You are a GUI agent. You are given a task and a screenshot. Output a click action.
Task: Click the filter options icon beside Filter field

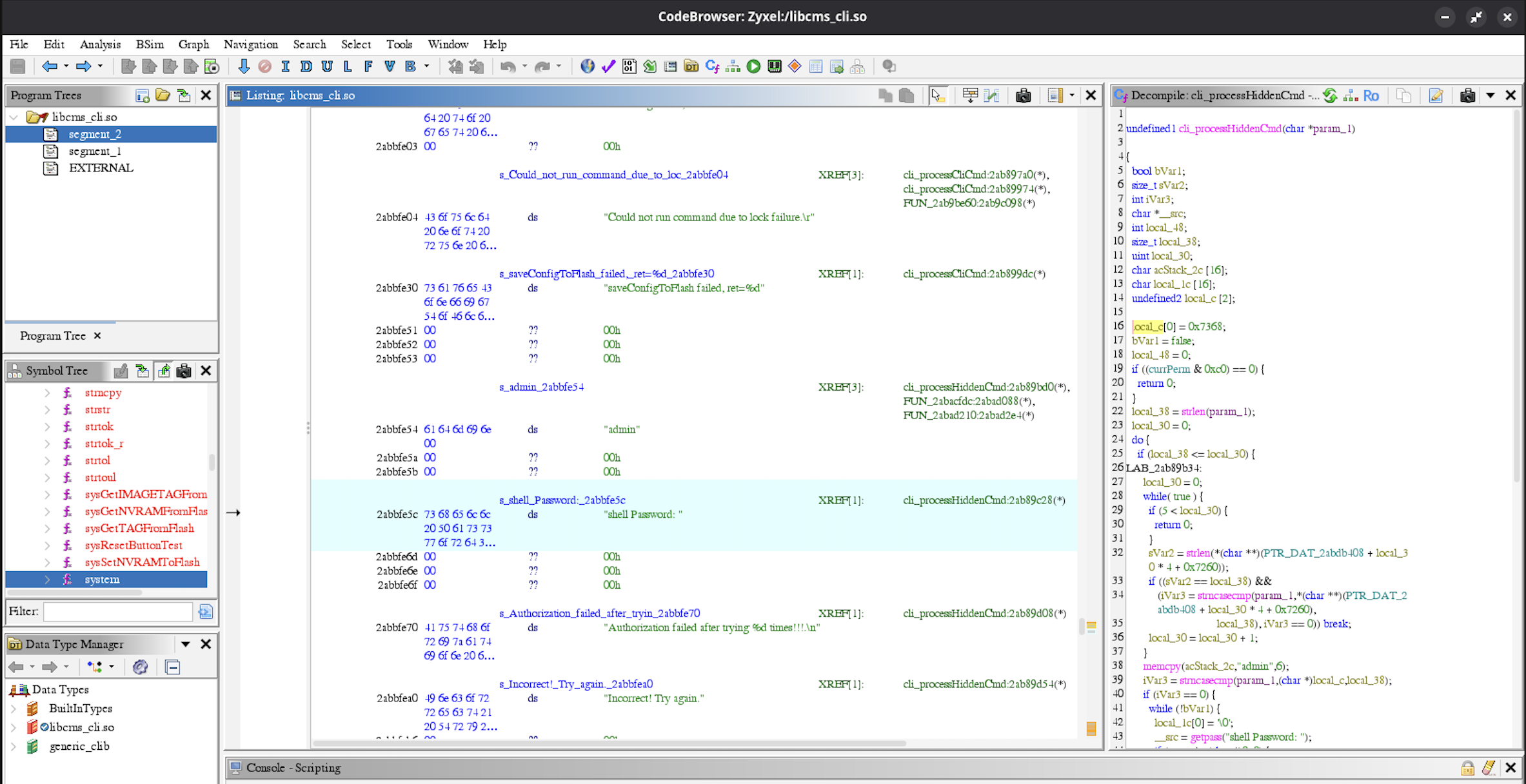point(206,611)
